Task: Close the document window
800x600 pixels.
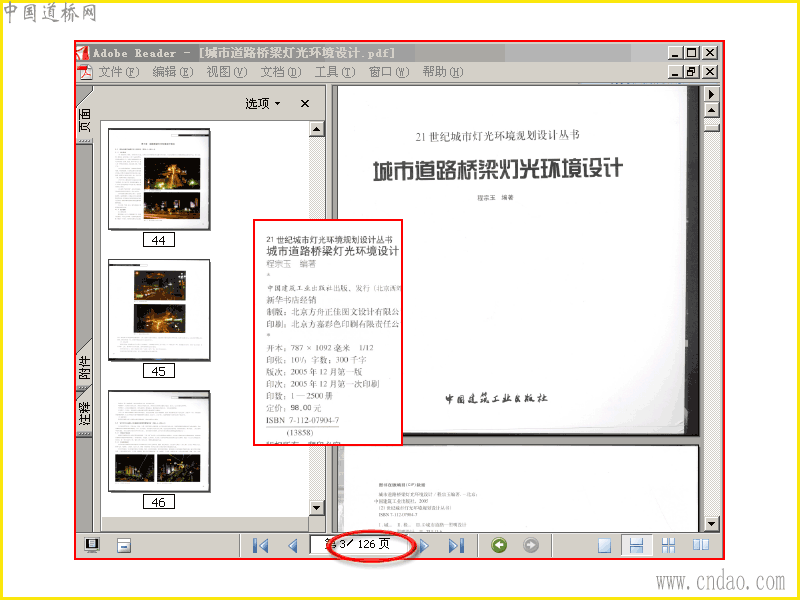Action: [710, 72]
